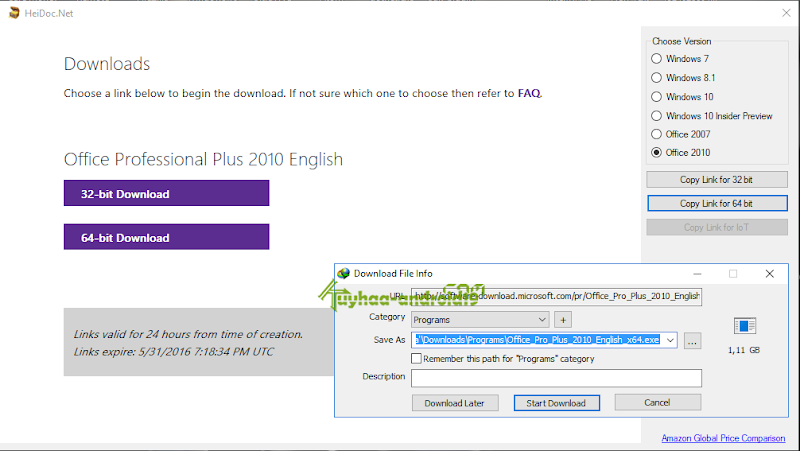Click Copy Link for 32 bit
Image resolution: width=800 pixels, height=451 pixels.
point(717,180)
